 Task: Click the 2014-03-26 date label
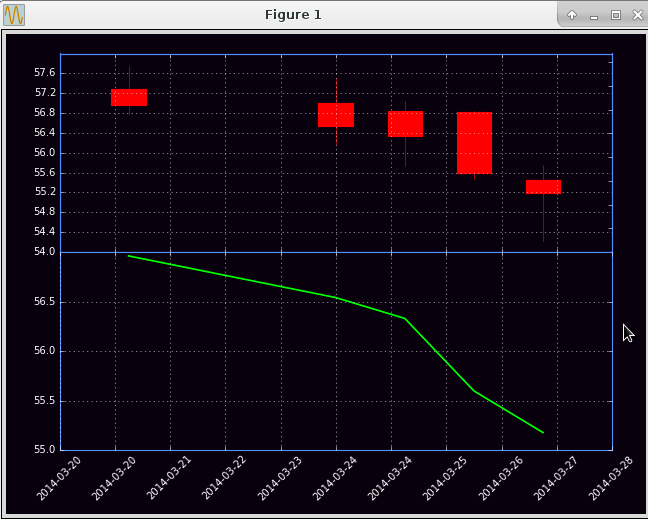click(x=501, y=478)
